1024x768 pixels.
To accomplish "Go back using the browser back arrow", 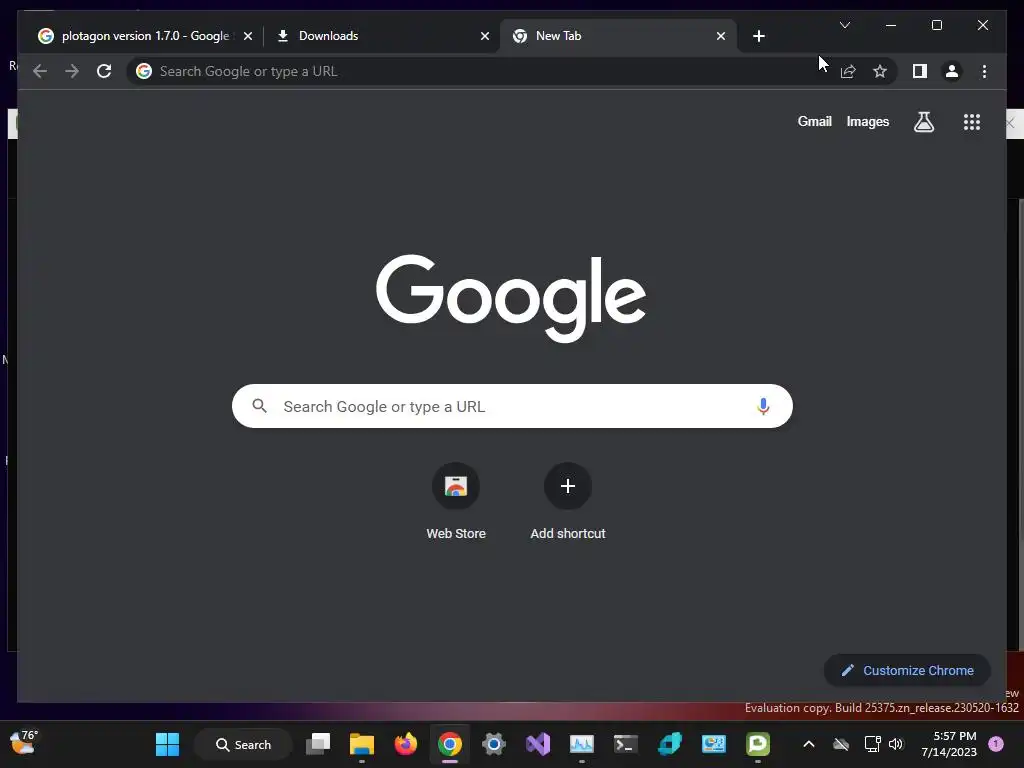I will (x=40, y=71).
